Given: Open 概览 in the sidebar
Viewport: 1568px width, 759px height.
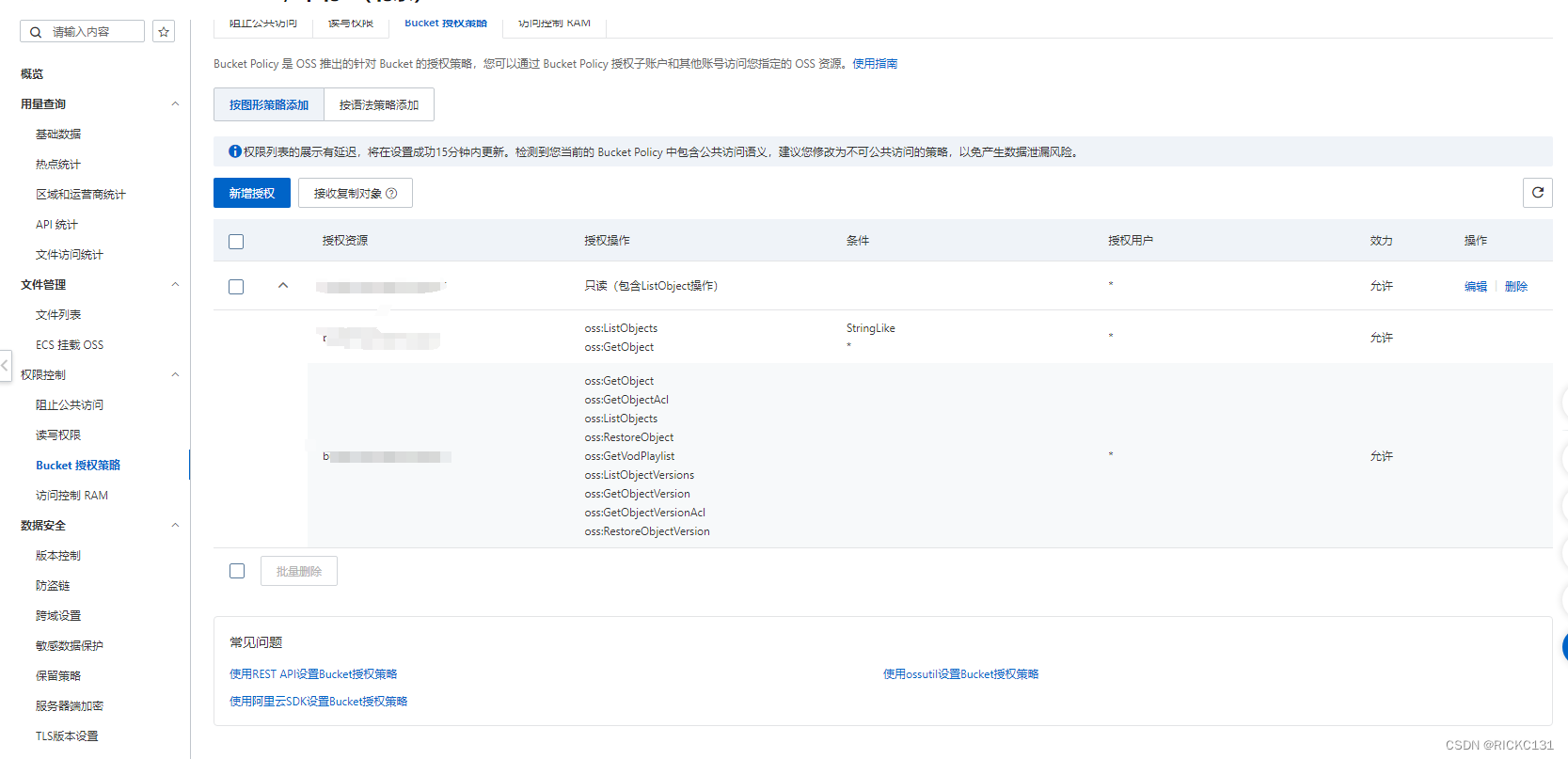Looking at the screenshot, I should tap(32, 73).
